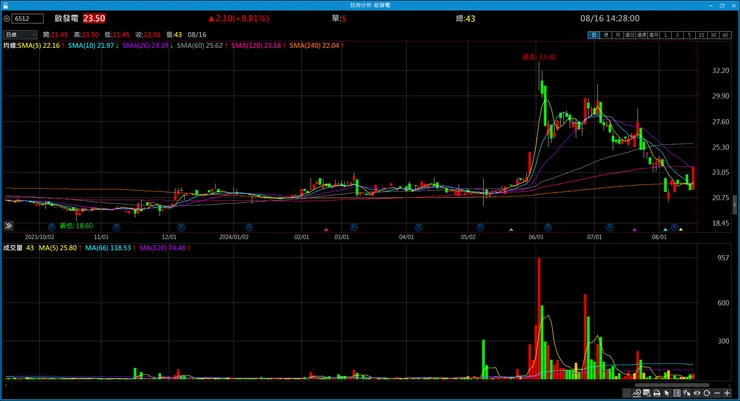740x401 pixels.
Task: Select the 1-minute period tab
Action: (665, 35)
